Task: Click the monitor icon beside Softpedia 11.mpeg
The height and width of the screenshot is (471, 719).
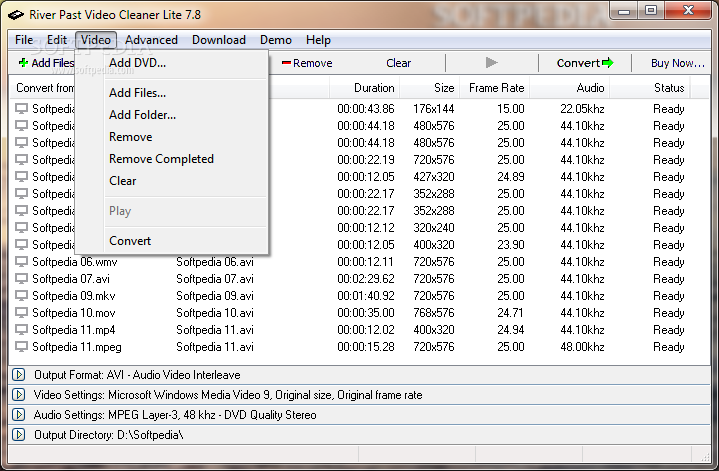Action: (x=21, y=347)
